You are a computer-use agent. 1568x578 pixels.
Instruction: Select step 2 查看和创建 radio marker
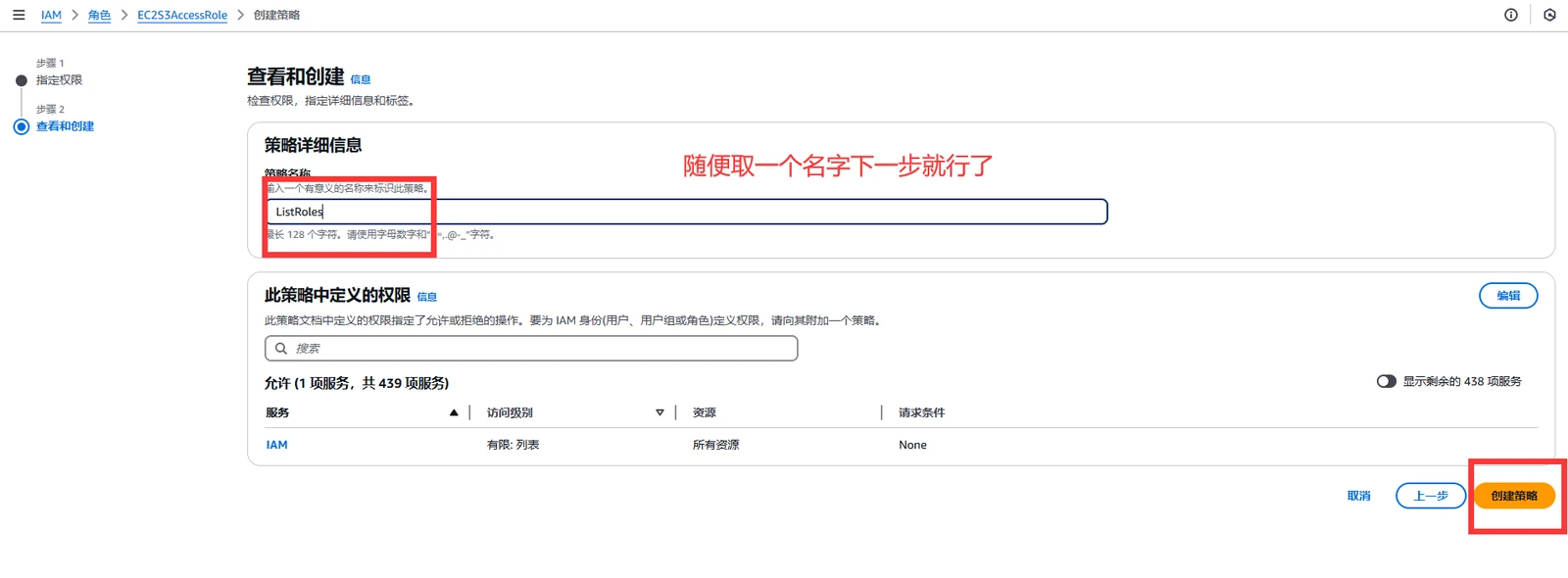(x=21, y=126)
